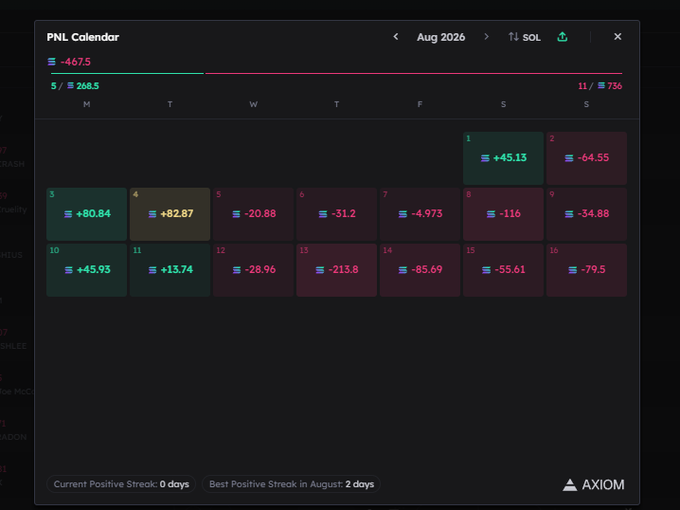The image size is (680, 510).
Task: Open August 3 day with +80.84
Action: click(x=87, y=214)
